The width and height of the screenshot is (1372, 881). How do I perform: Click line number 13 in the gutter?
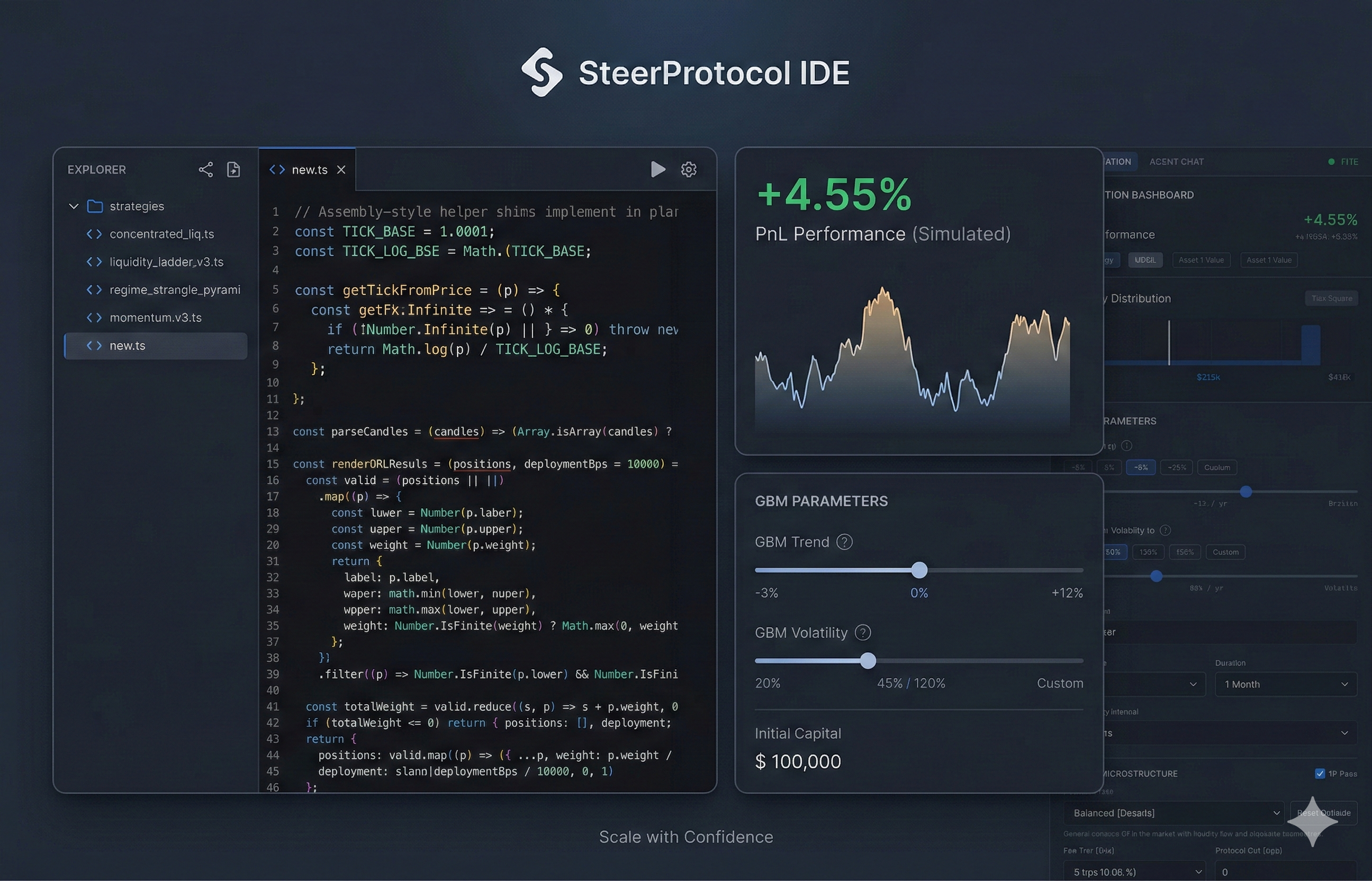coord(273,431)
